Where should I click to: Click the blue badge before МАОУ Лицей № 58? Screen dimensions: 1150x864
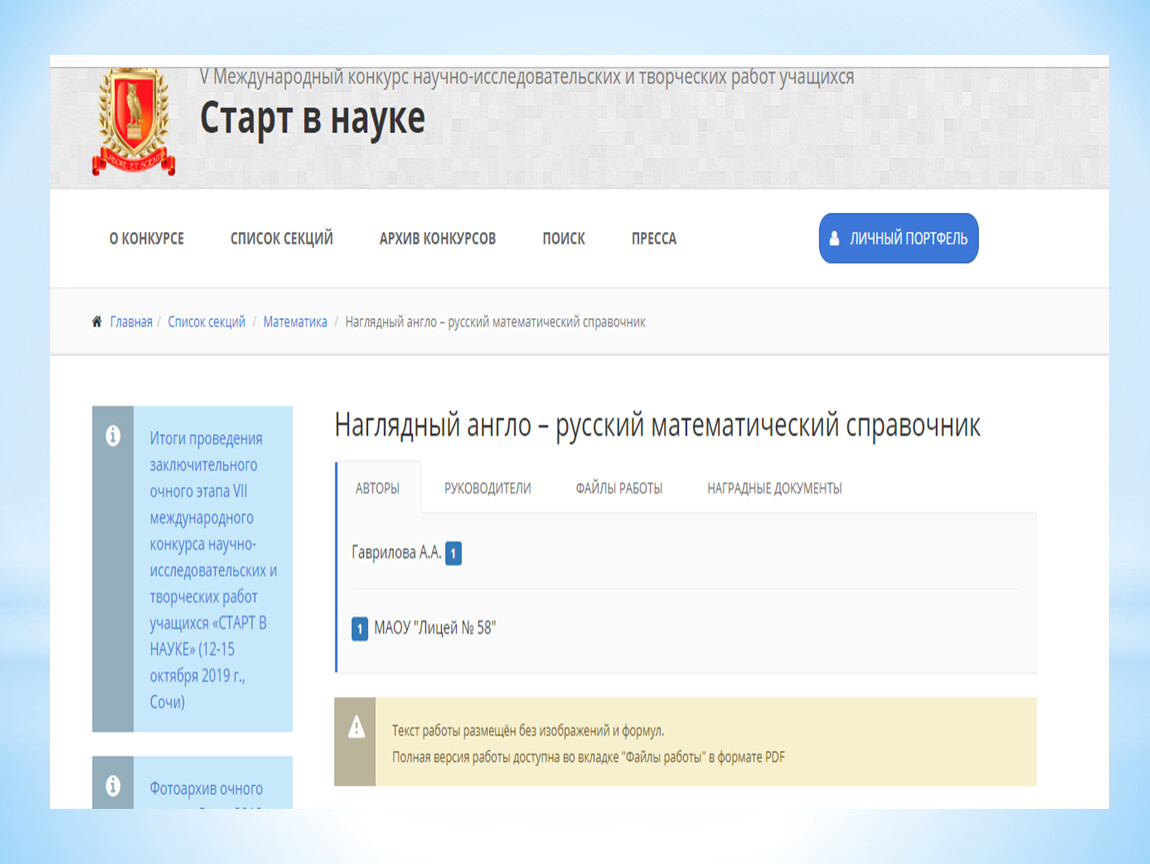[x=360, y=629]
